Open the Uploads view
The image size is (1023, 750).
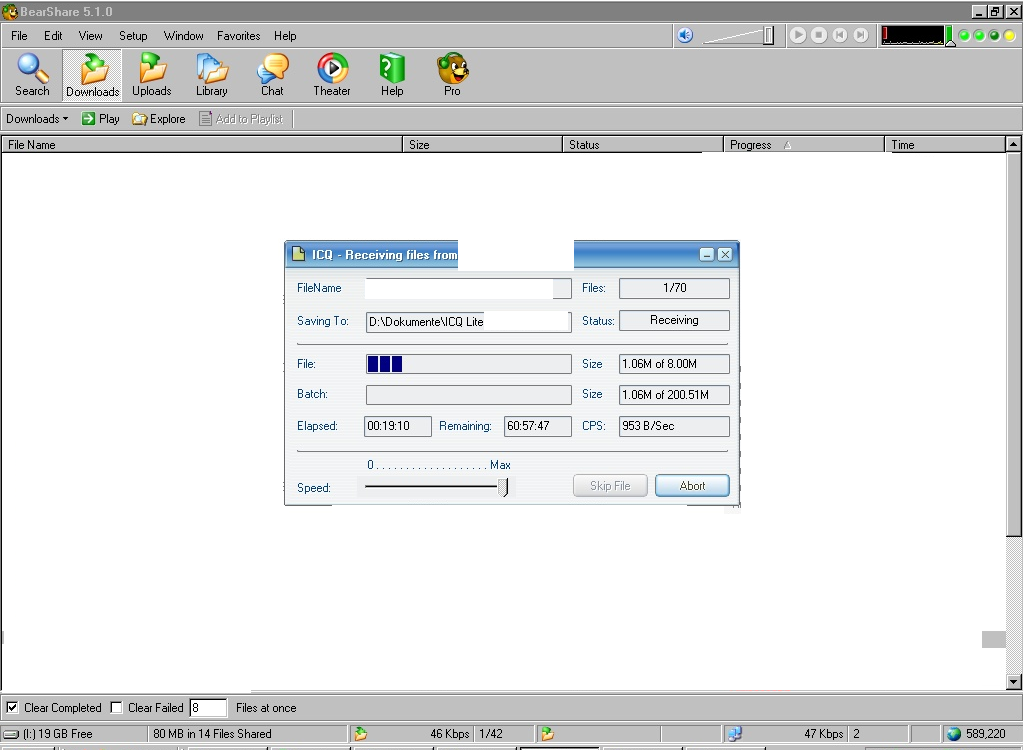coord(151,75)
